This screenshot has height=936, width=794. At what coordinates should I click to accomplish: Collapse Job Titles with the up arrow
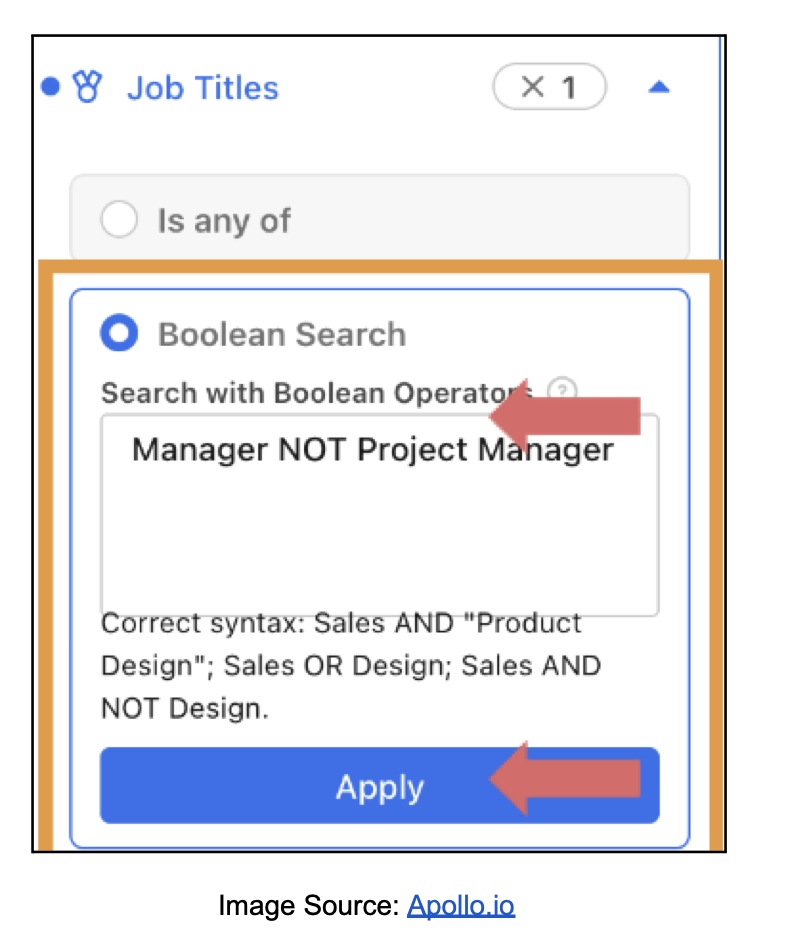point(658,88)
